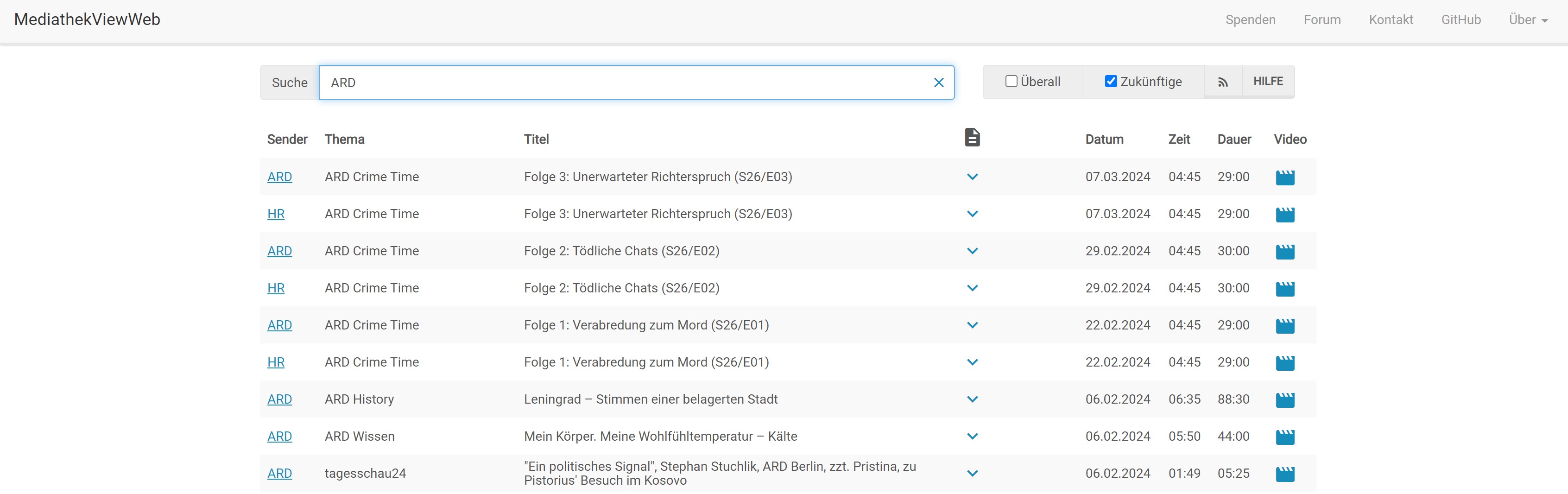Click the Suche label beside search box
Viewport: 1568px width, 494px height.
[289, 83]
